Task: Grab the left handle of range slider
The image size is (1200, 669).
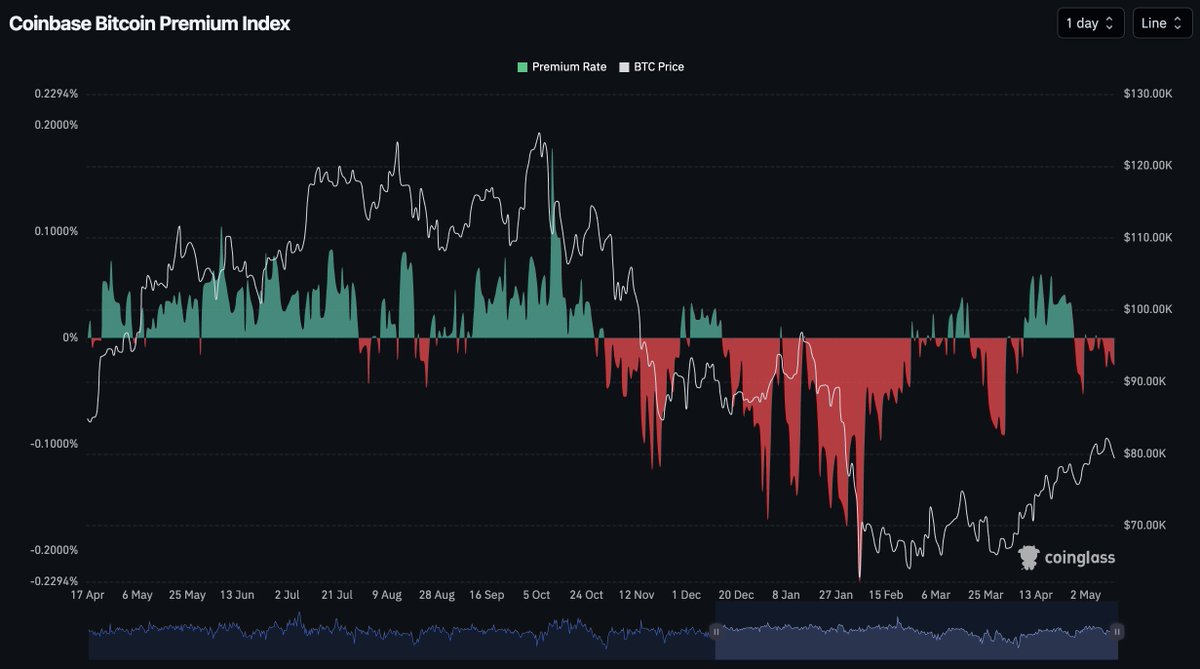Action: (715, 631)
